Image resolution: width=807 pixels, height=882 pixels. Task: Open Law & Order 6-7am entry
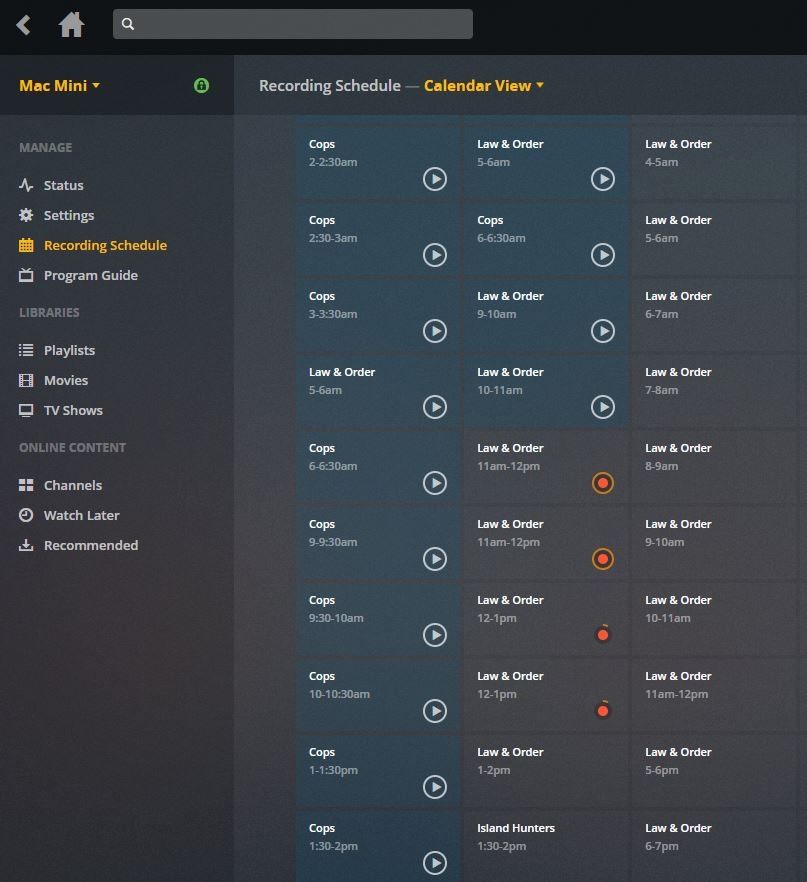pos(714,314)
